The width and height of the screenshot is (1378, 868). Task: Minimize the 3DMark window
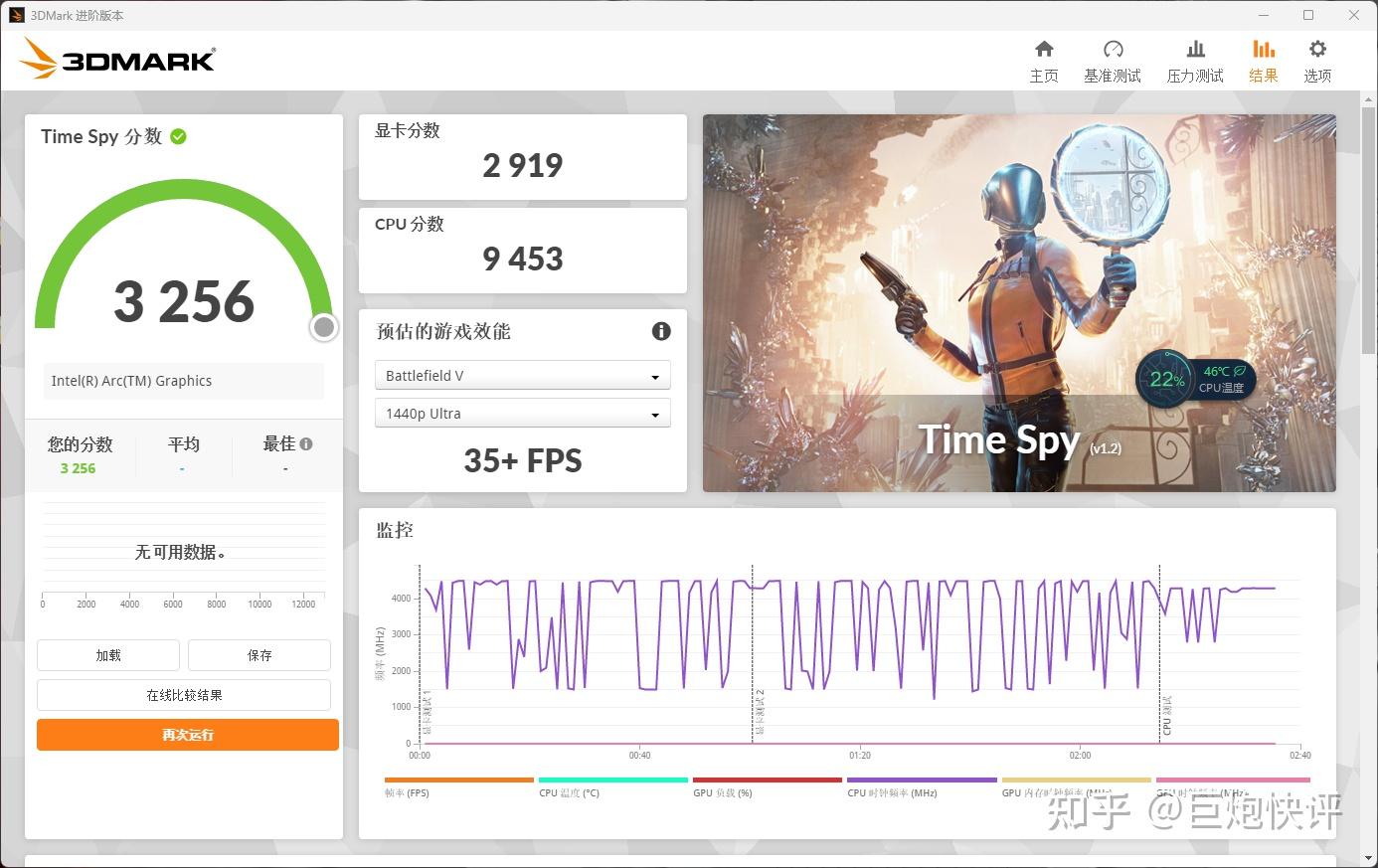click(x=1264, y=15)
